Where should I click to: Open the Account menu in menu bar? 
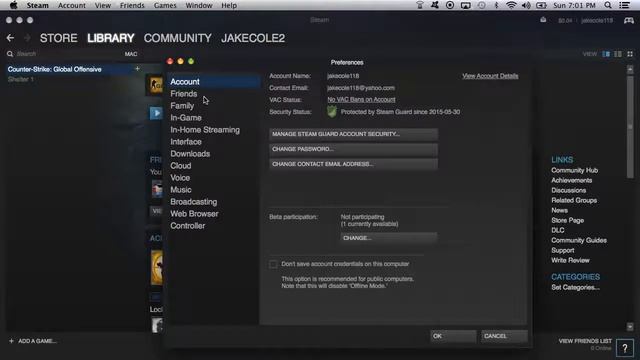click(72, 5)
